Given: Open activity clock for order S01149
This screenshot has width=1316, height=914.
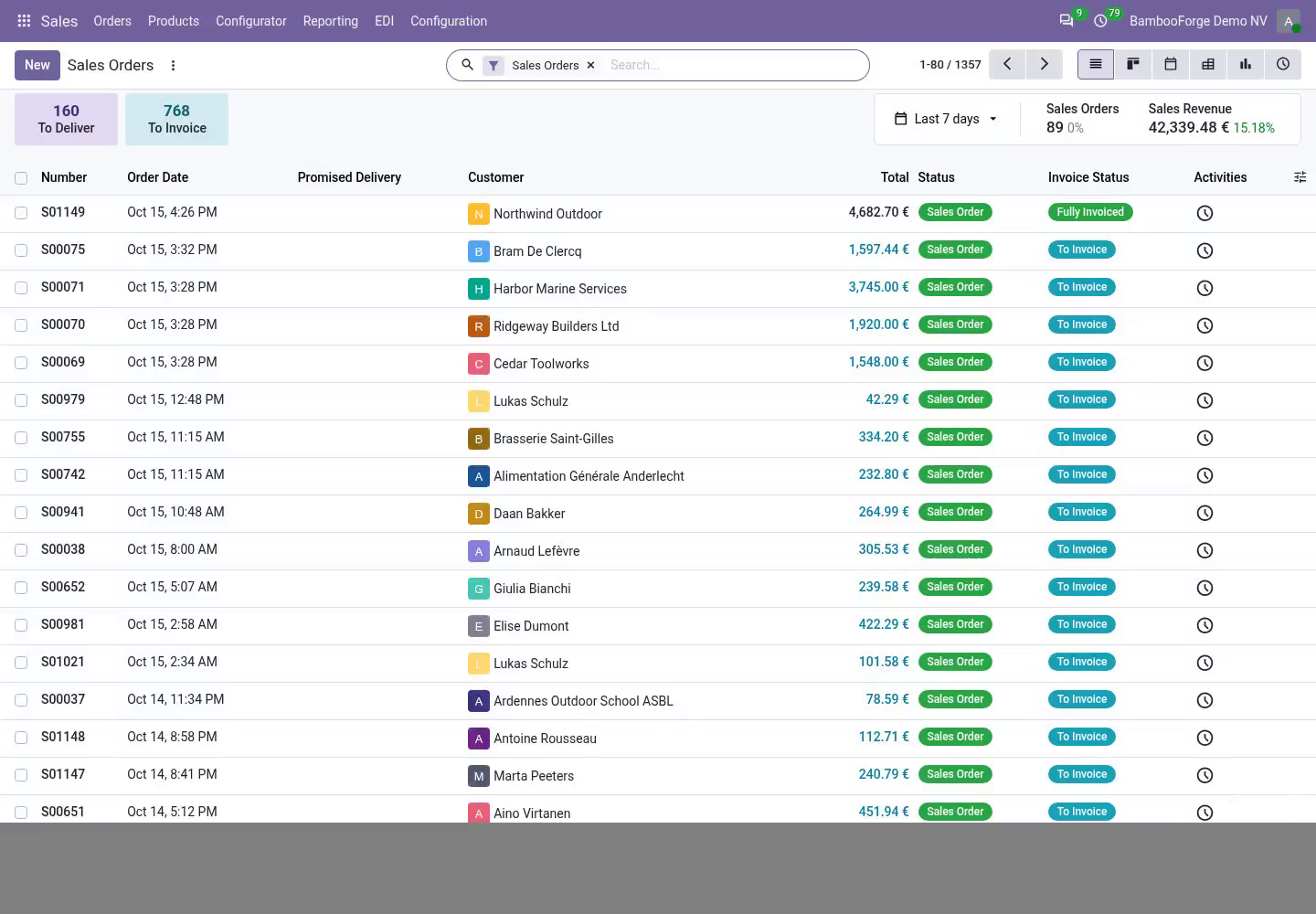Looking at the screenshot, I should (x=1205, y=213).
